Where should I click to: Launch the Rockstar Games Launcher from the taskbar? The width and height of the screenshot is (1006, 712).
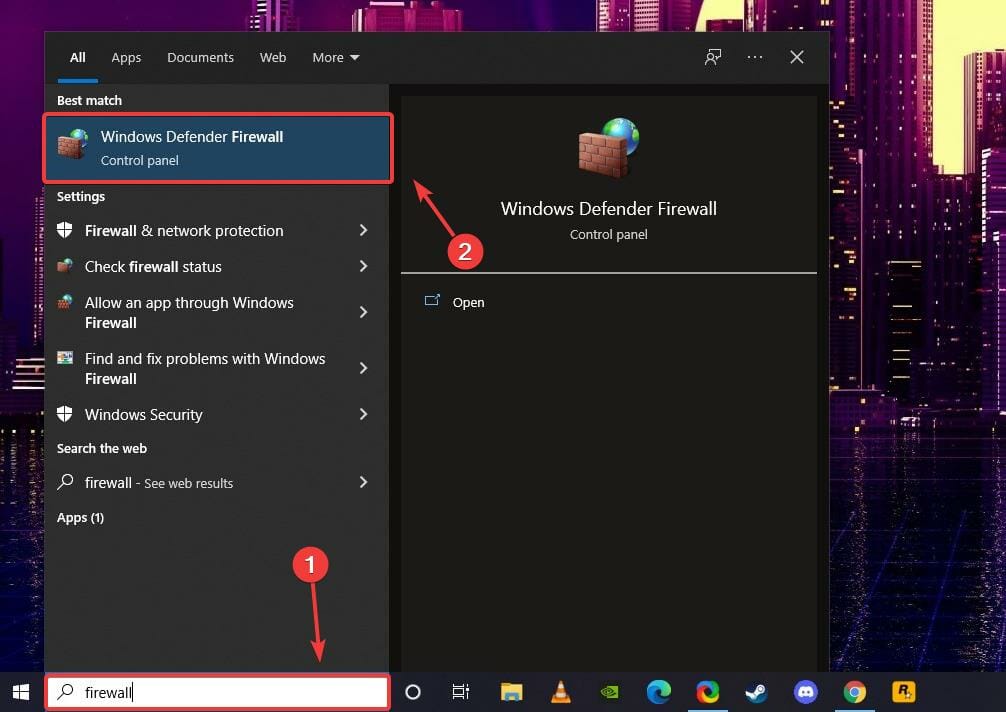tap(902, 691)
